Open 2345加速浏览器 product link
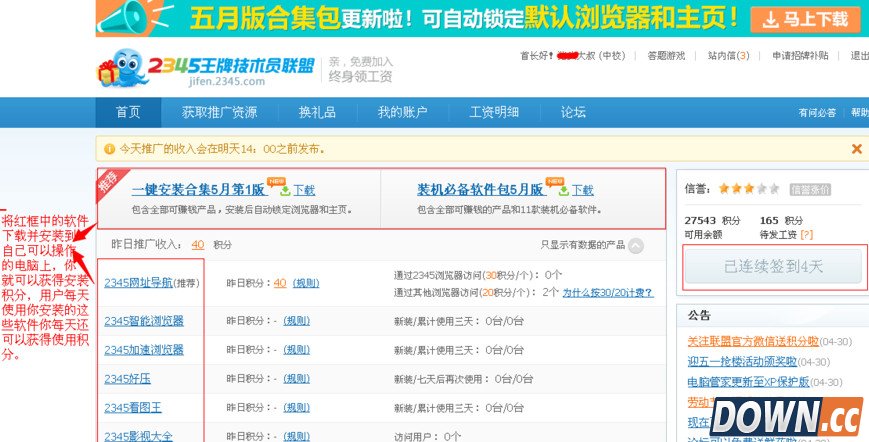 point(144,350)
